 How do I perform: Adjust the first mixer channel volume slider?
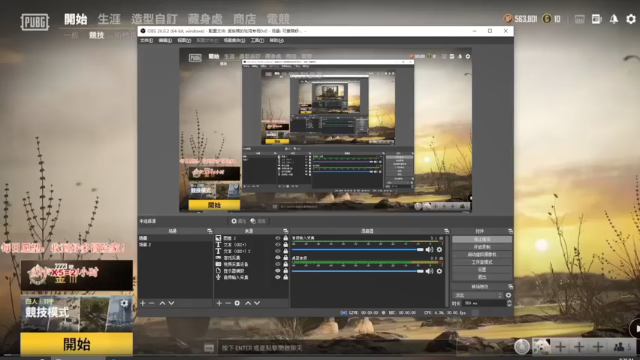[358, 249]
